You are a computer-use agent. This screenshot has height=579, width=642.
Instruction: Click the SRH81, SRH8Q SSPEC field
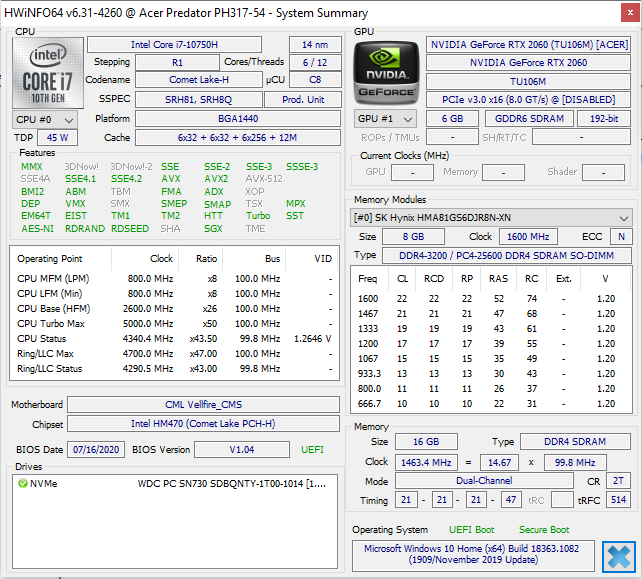click(199, 100)
